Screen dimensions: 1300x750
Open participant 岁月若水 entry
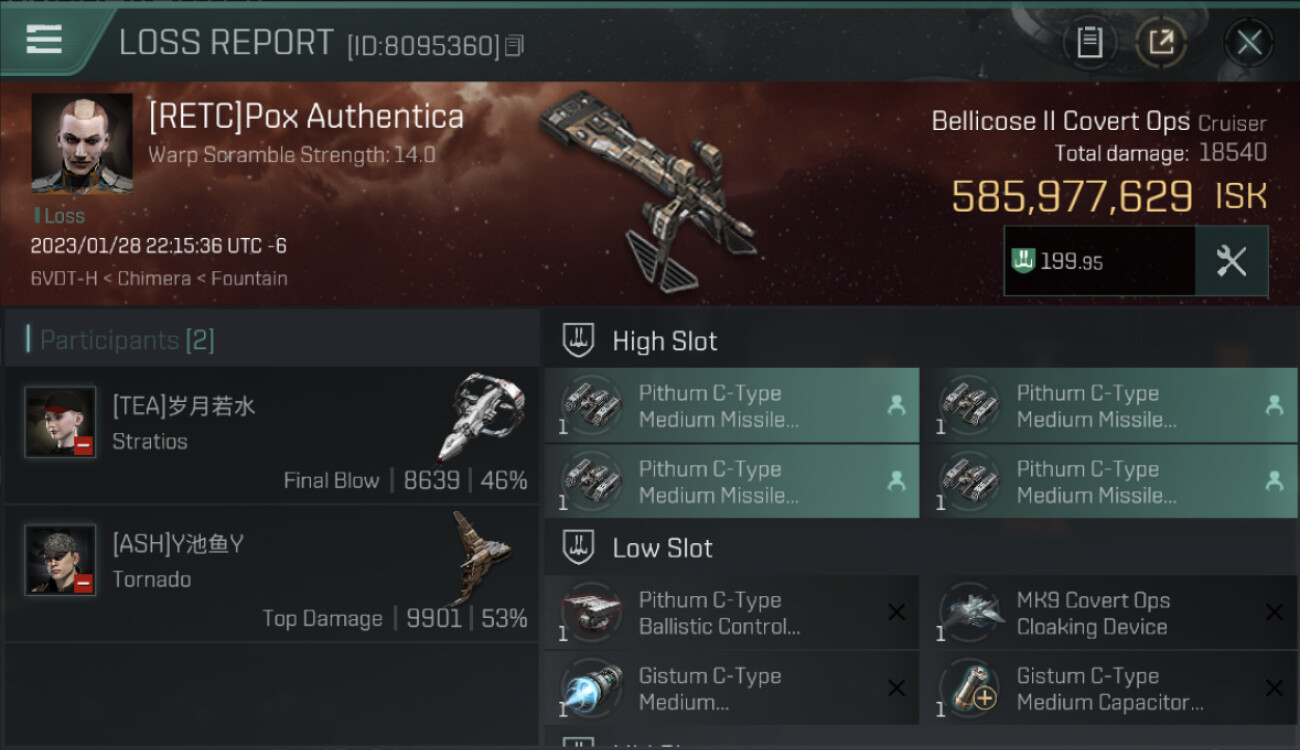271,436
